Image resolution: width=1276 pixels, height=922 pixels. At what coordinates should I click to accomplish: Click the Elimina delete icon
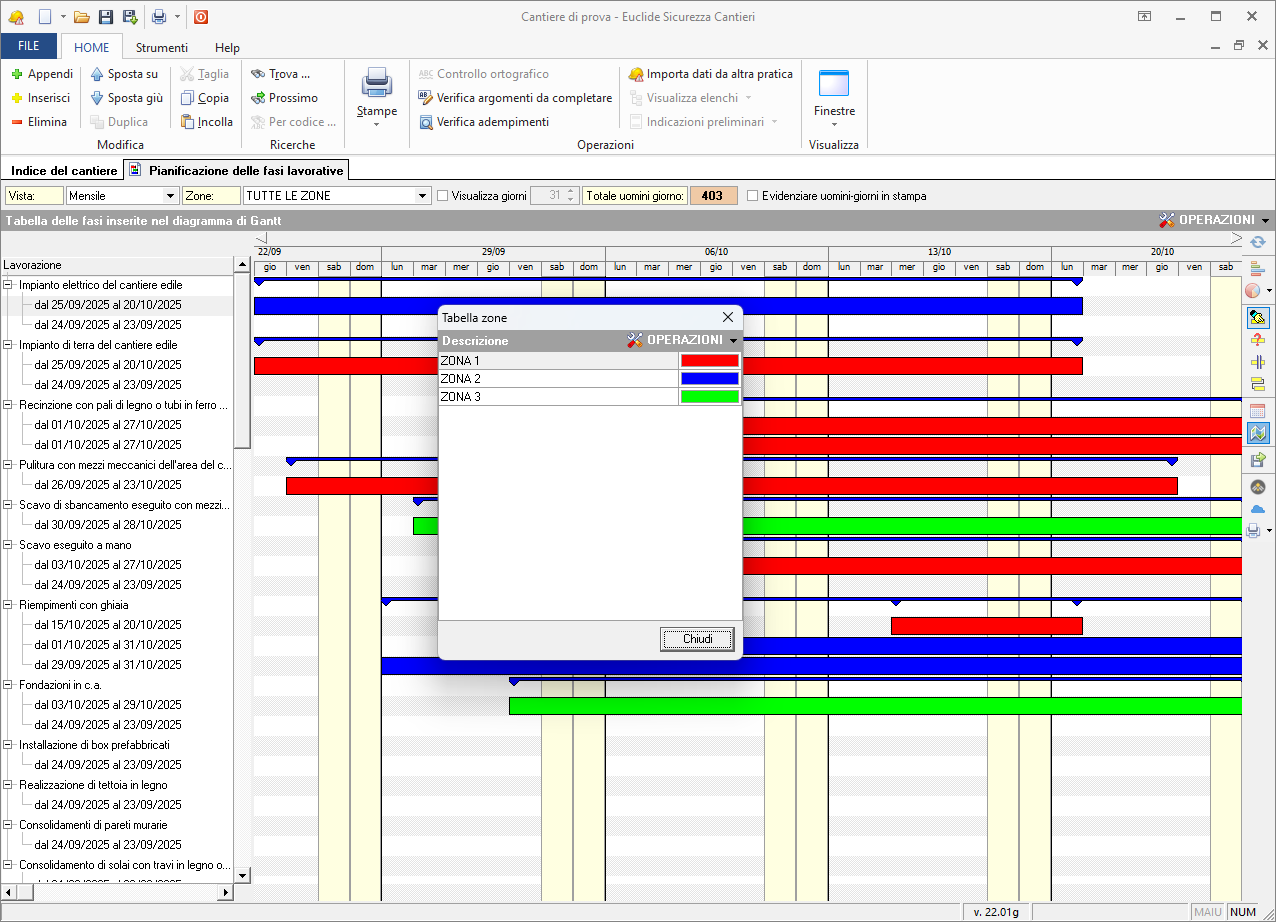point(17,122)
